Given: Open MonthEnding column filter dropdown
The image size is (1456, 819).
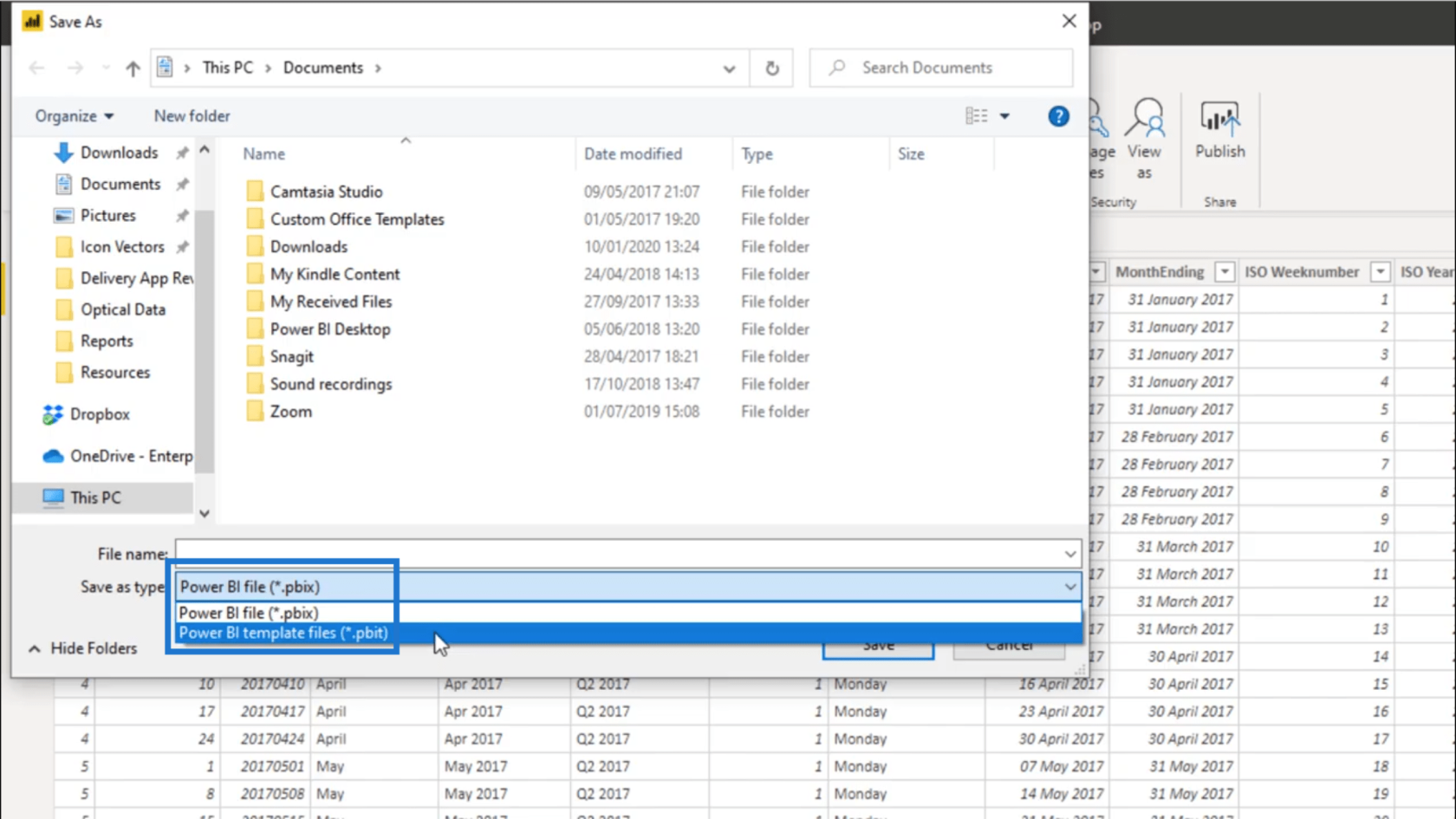Looking at the screenshot, I should pos(1224,272).
